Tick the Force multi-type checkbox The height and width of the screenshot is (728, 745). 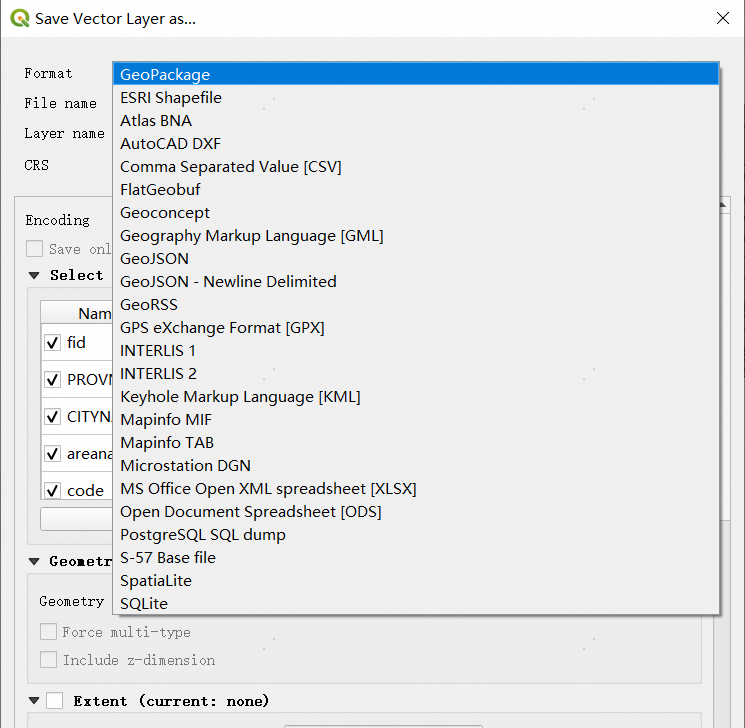[48, 632]
